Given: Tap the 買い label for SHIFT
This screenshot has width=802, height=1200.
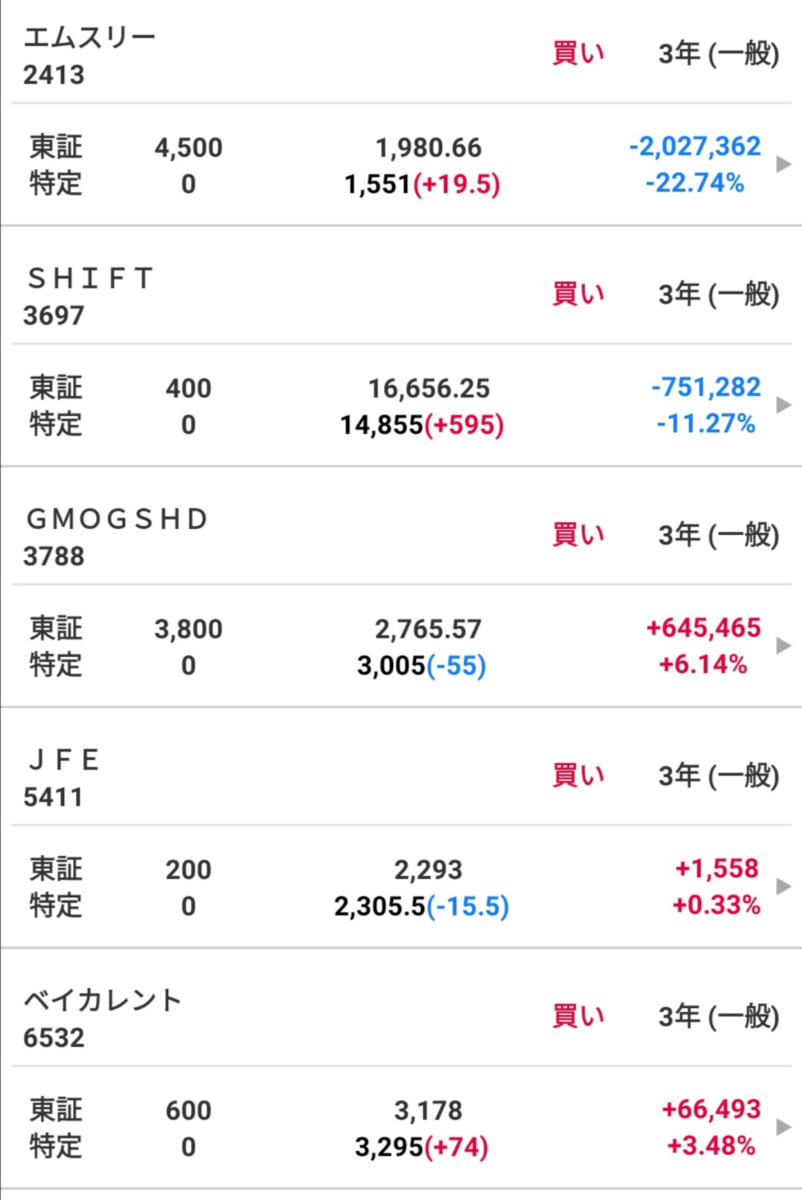Looking at the screenshot, I should [x=578, y=294].
